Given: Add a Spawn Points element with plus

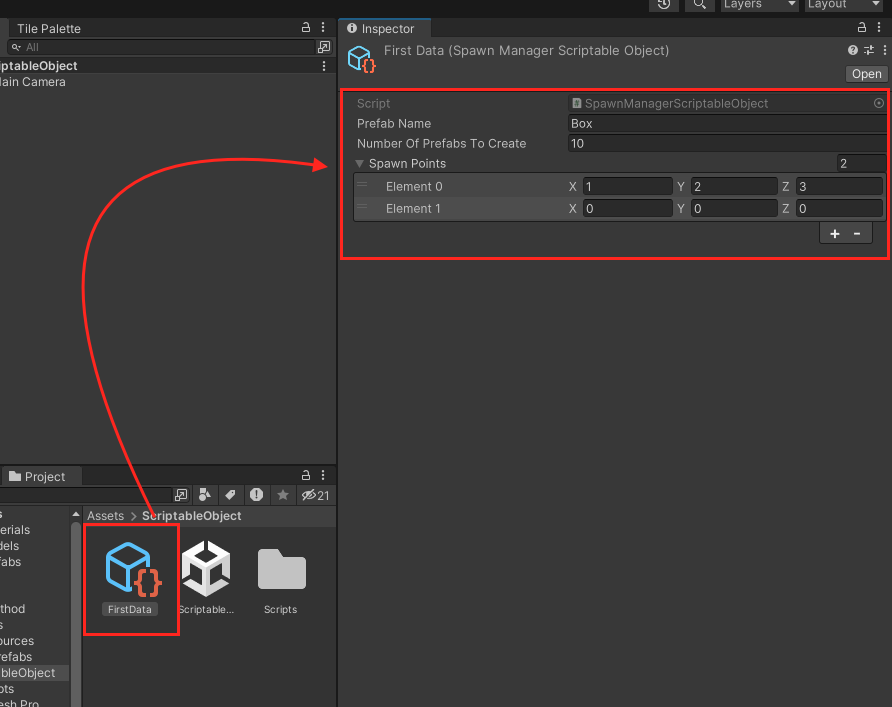Looking at the screenshot, I should [x=835, y=234].
